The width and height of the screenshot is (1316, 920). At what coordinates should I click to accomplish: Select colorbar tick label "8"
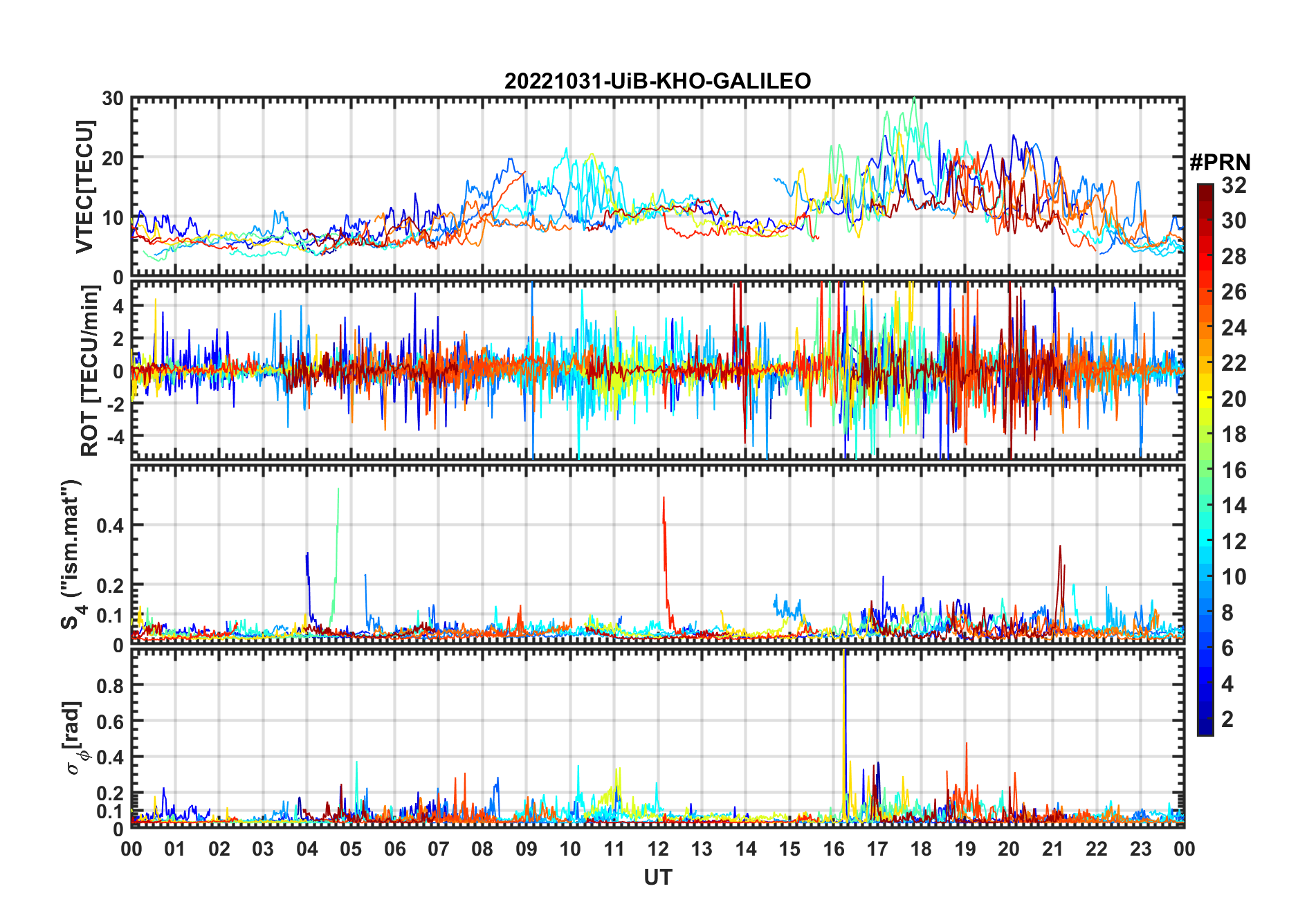tap(1227, 613)
